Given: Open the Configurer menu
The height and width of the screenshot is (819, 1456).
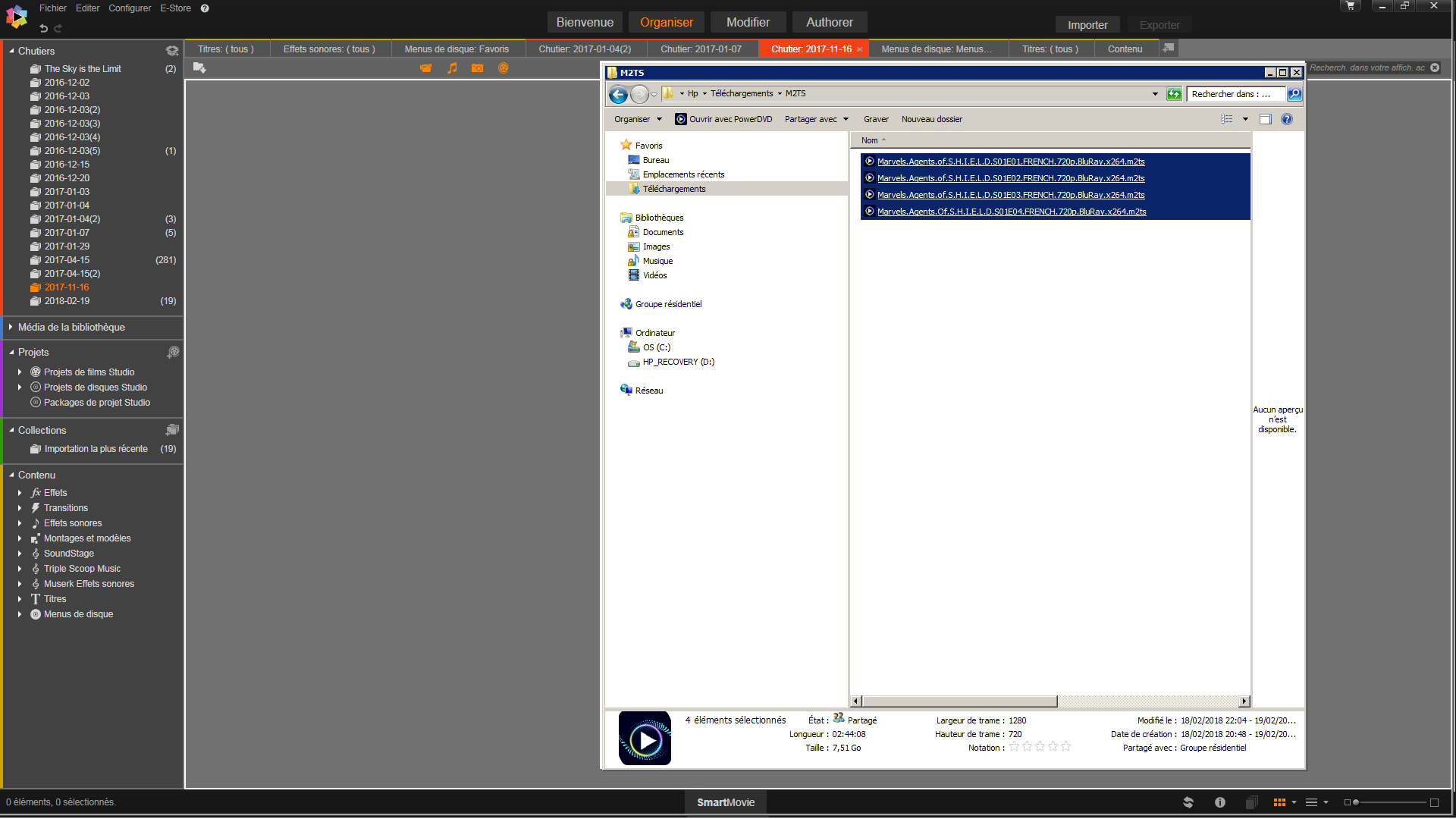Looking at the screenshot, I should tap(130, 8).
